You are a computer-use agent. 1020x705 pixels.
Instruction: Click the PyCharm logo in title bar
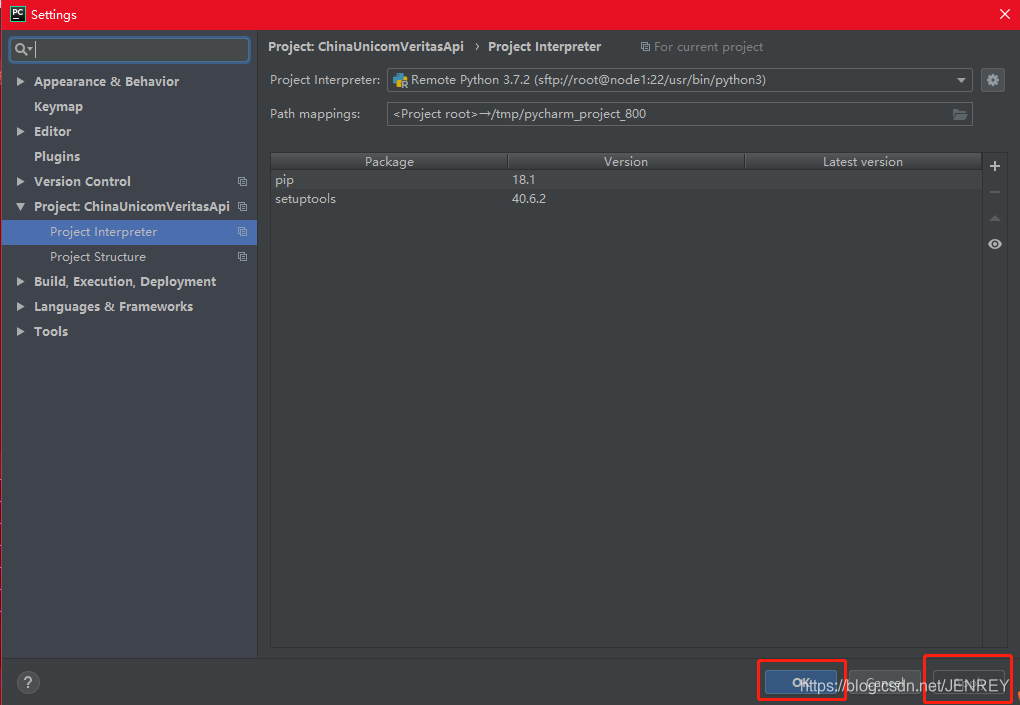(18, 14)
